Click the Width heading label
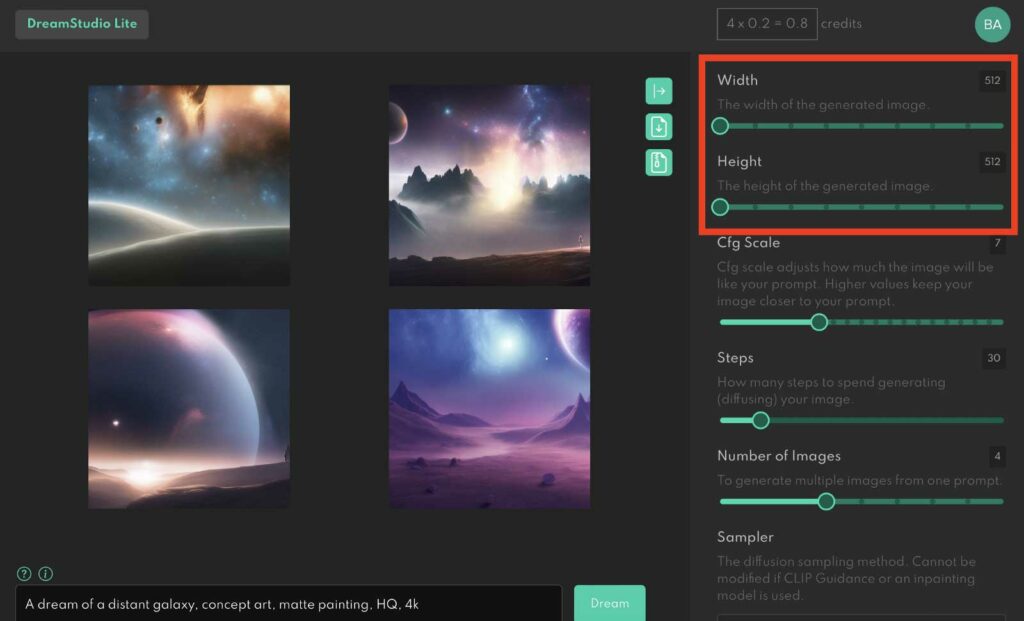The height and width of the screenshot is (621, 1024). 737,80
